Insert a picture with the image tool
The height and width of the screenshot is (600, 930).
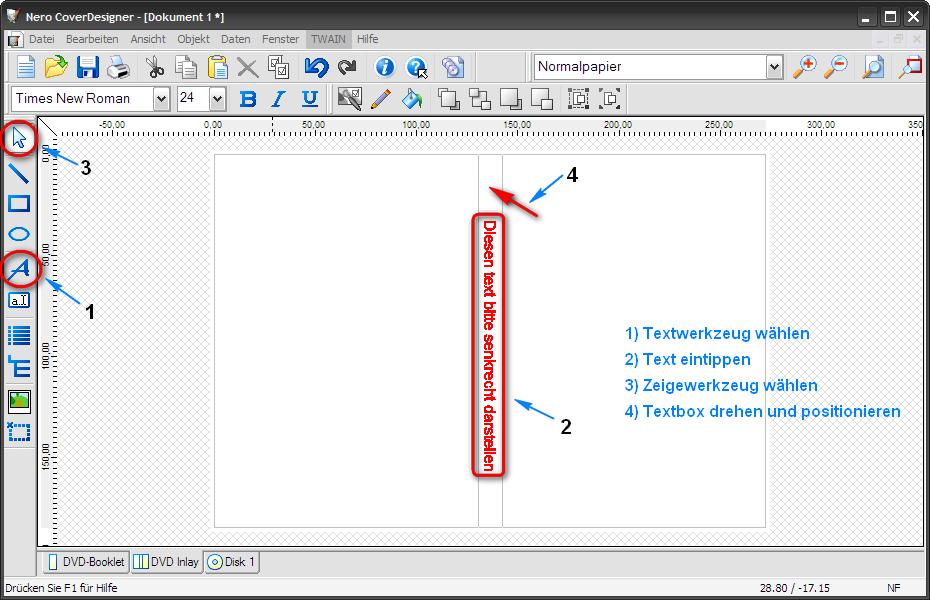point(19,401)
